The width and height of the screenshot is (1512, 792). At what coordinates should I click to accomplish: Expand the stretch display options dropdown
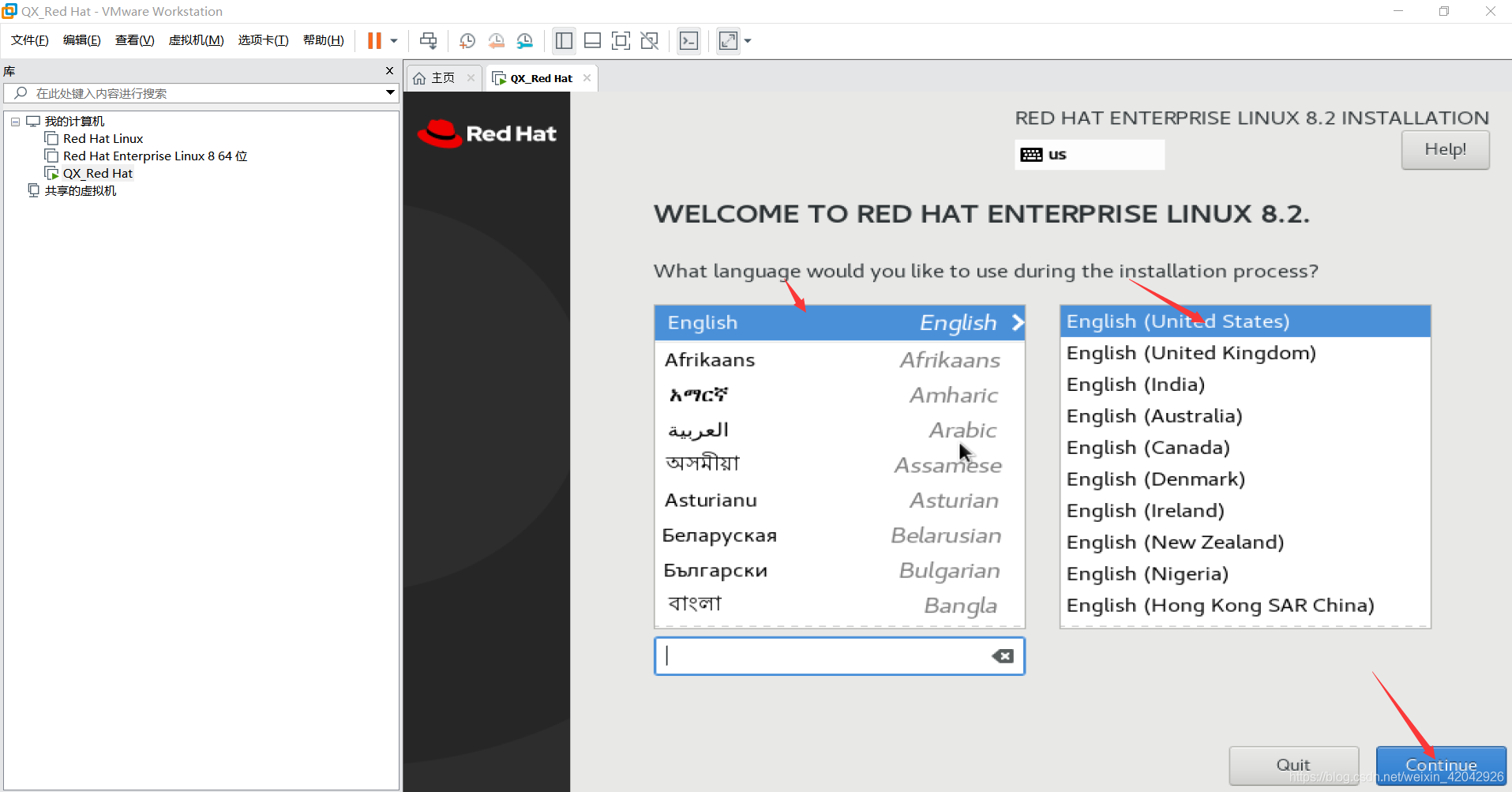(748, 41)
